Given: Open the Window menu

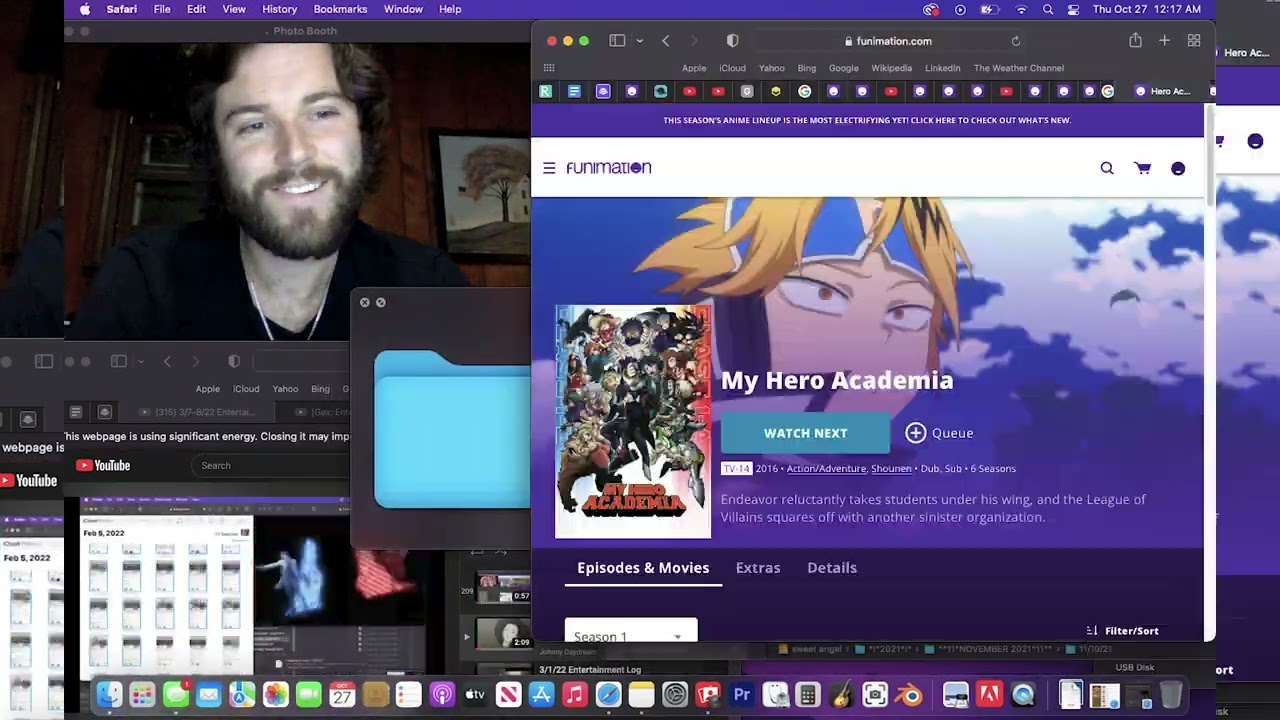Looking at the screenshot, I should pyautogui.click(x=403, y=9).
